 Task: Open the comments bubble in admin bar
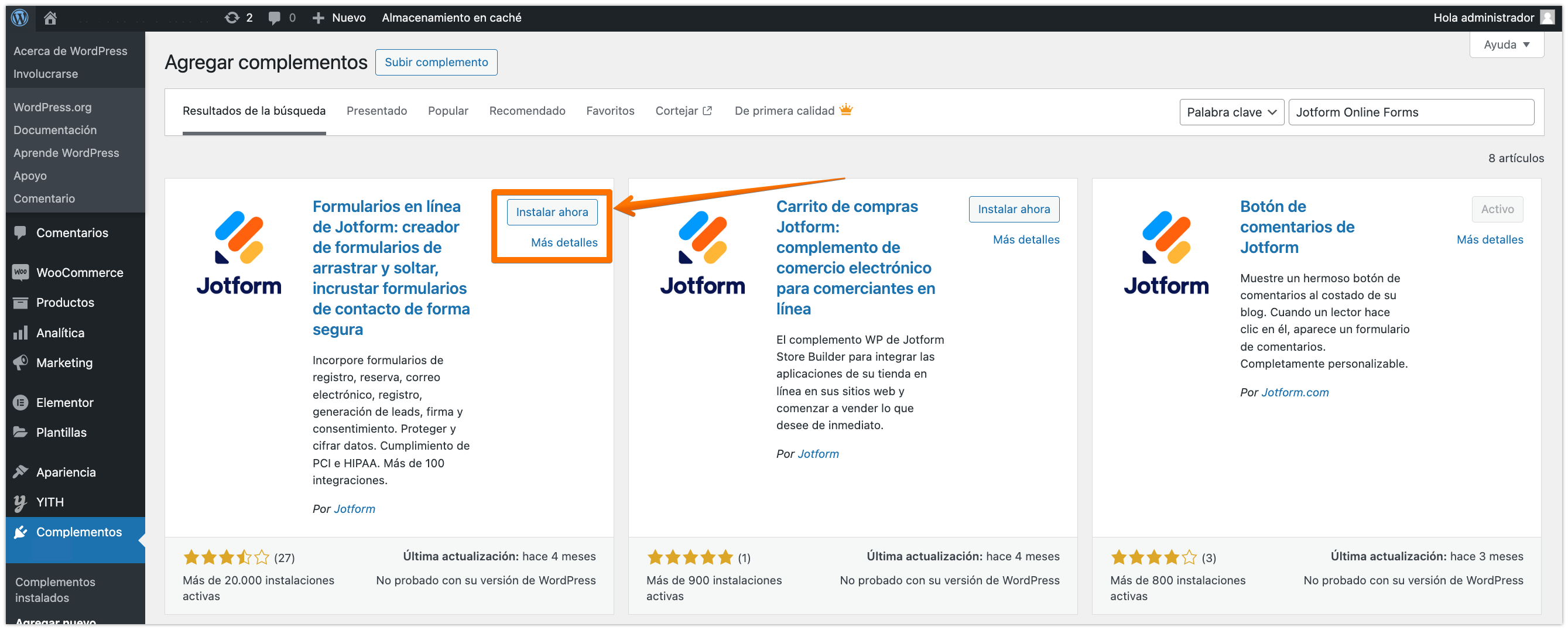click(x=275, y=18)
